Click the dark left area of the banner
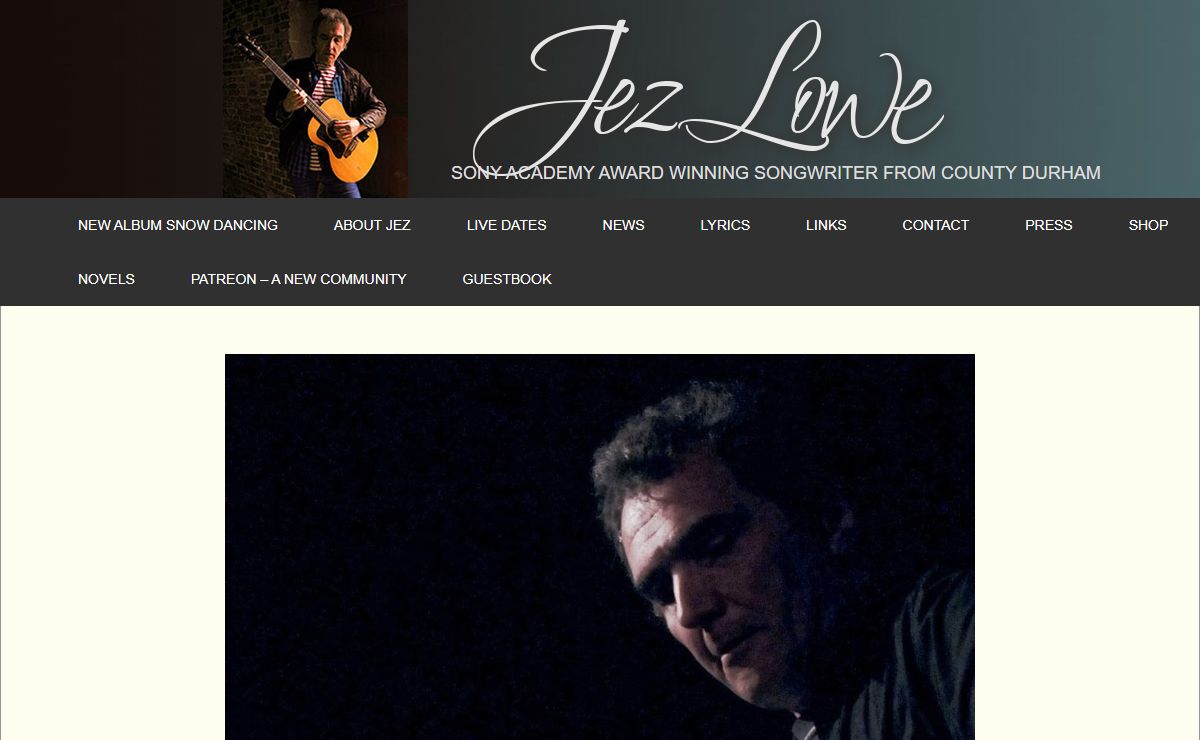This screenshot has width=1200, height=740. 111,99
